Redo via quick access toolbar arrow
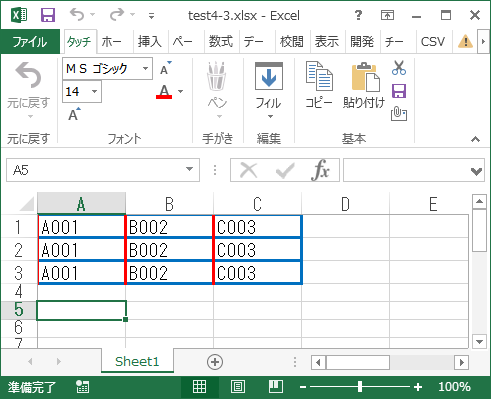 pos(117,15)
